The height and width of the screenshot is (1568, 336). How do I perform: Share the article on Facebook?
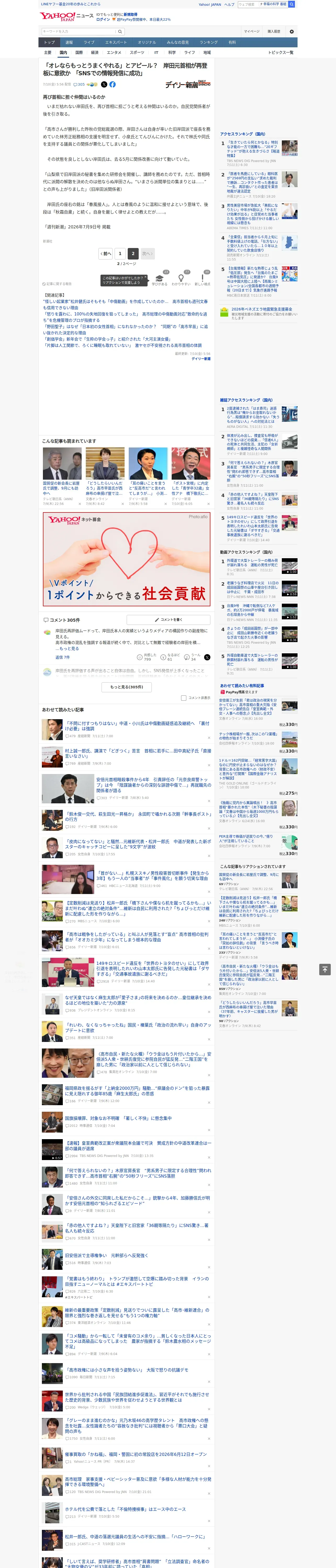112,85
